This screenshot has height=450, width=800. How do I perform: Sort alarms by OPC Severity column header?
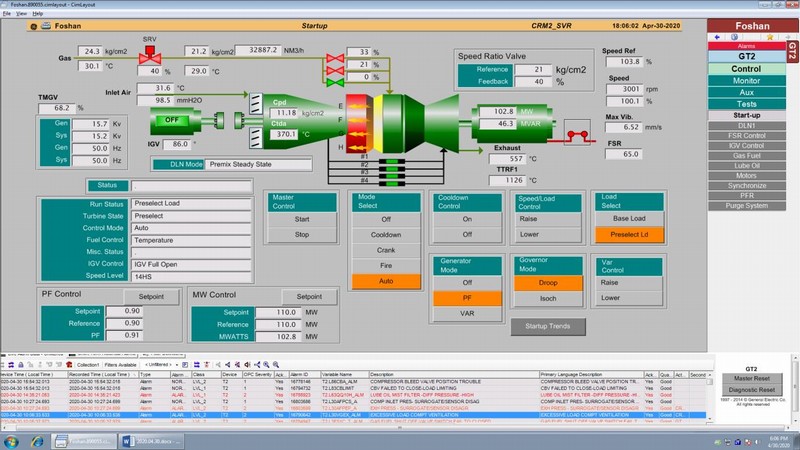tap(258, 374)
